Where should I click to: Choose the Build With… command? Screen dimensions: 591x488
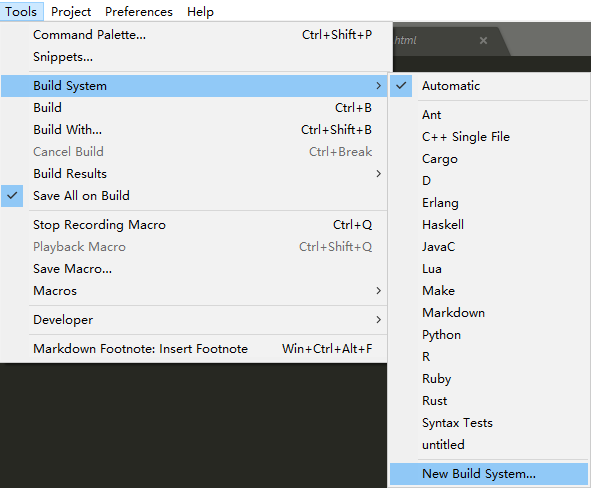[194, 130]
